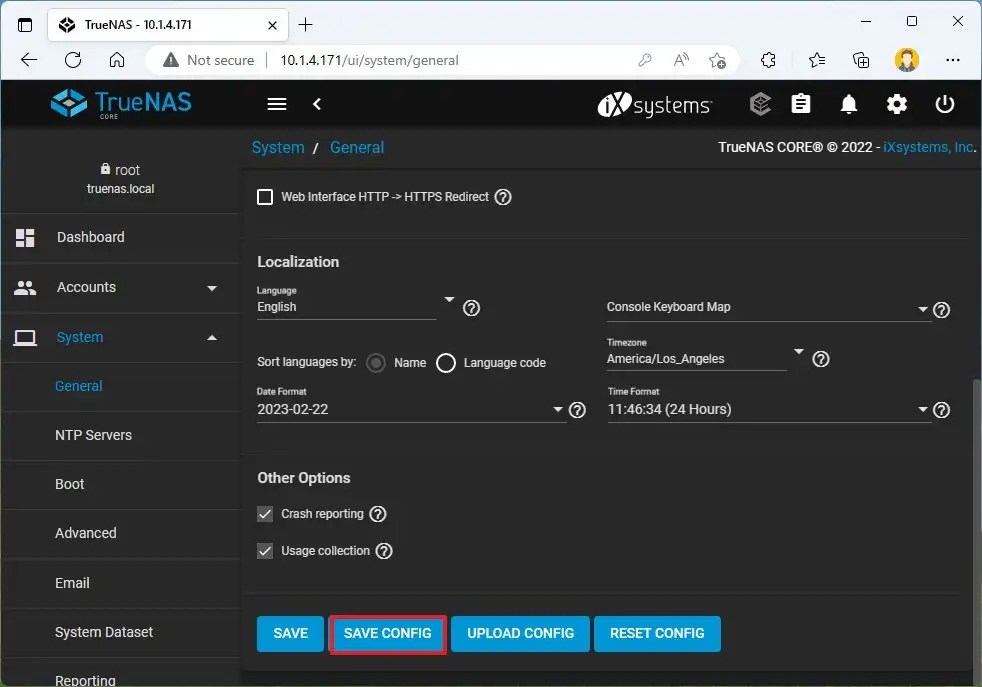
Task: Select the Language code radio button
Action: (446, 362)
